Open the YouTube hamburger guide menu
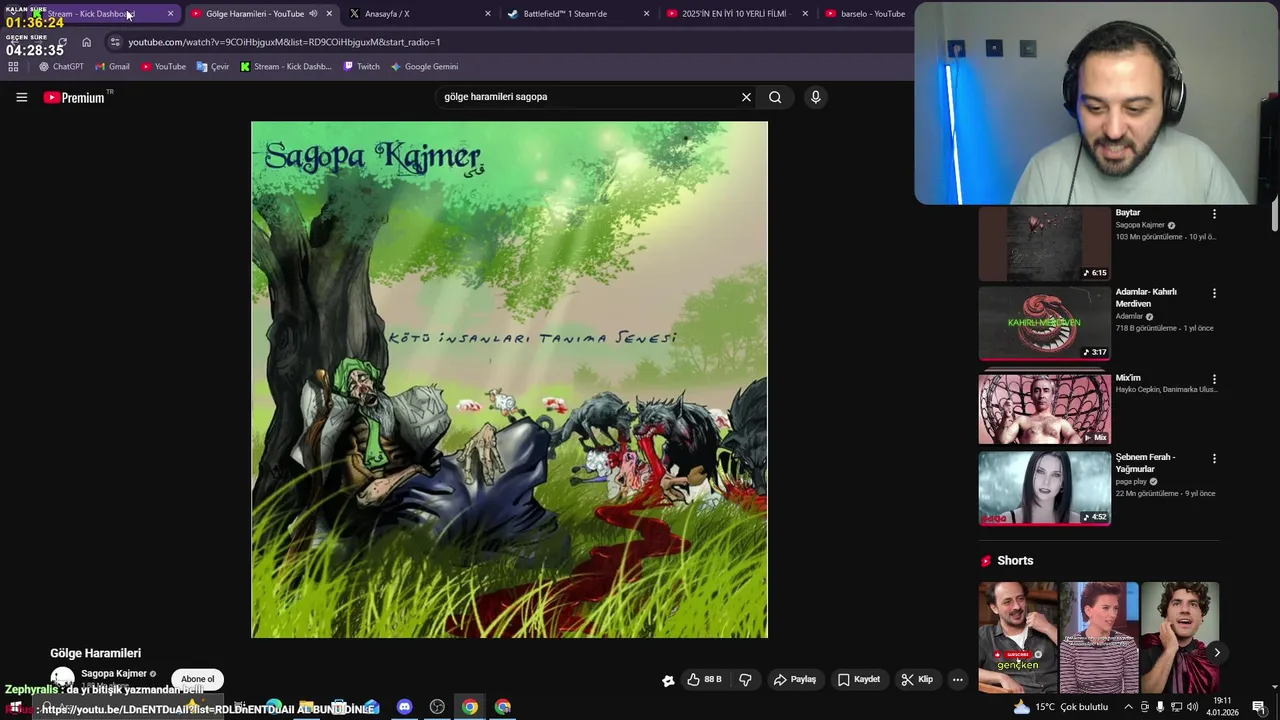Screen dimensions: 1280x720 pos(21,97)
